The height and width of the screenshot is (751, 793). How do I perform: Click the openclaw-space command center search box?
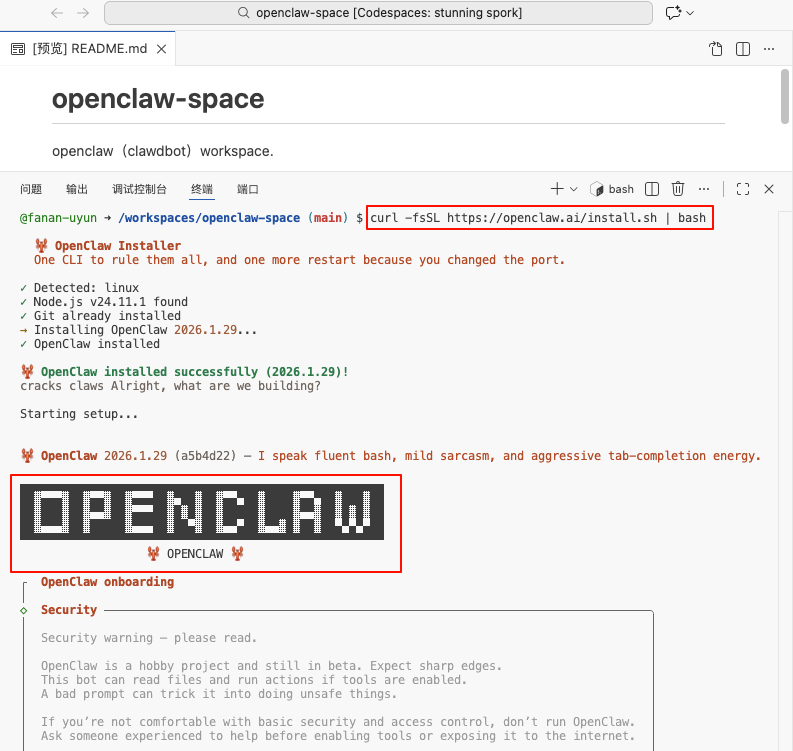click(378, 13)
